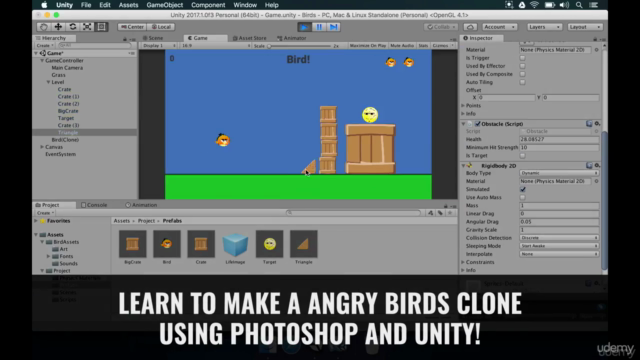Expand the Canvas hierarchy item
This screenshot has height=360, width=640.
[x=42, y=147]
